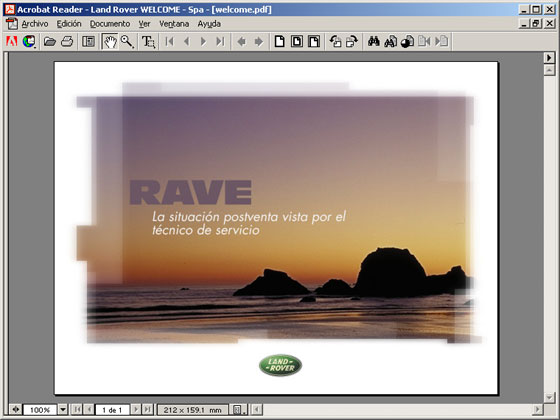Select the Zoom magnifier tool

pyautogui.click(x=127, y=41)
